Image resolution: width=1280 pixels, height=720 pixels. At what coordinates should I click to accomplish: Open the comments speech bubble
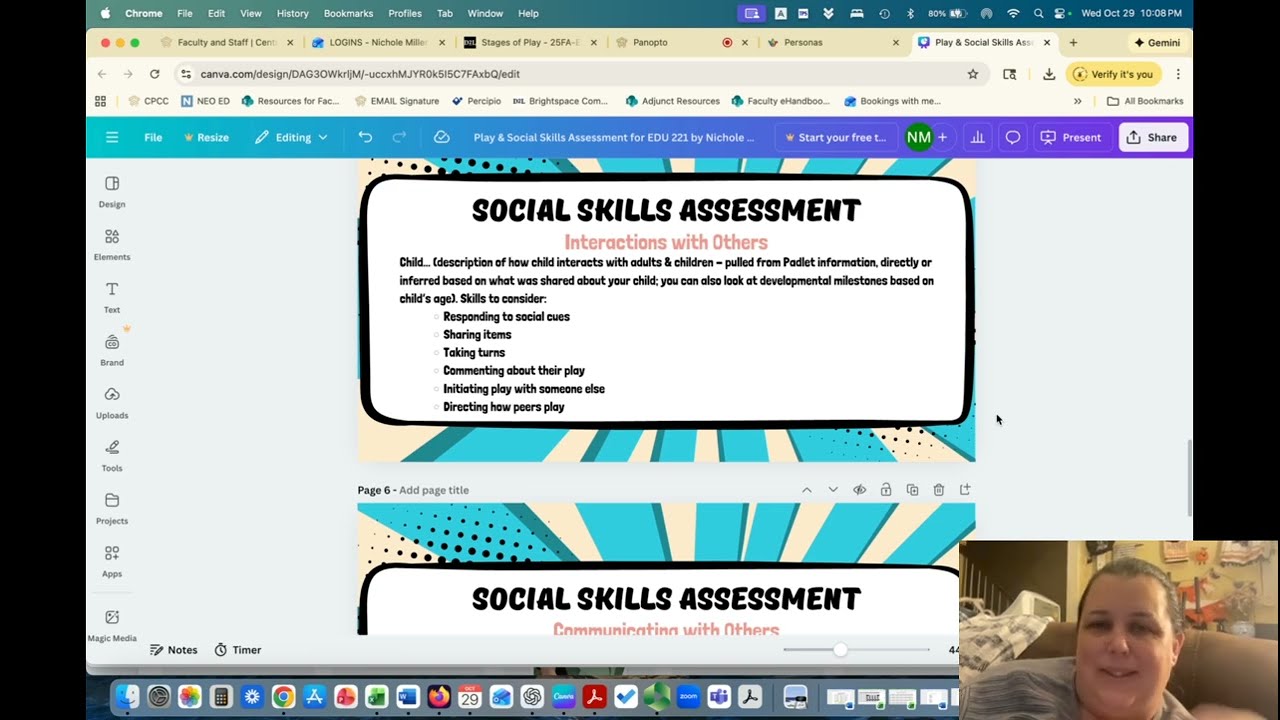pyautogui.click(x=1012, y=137)
